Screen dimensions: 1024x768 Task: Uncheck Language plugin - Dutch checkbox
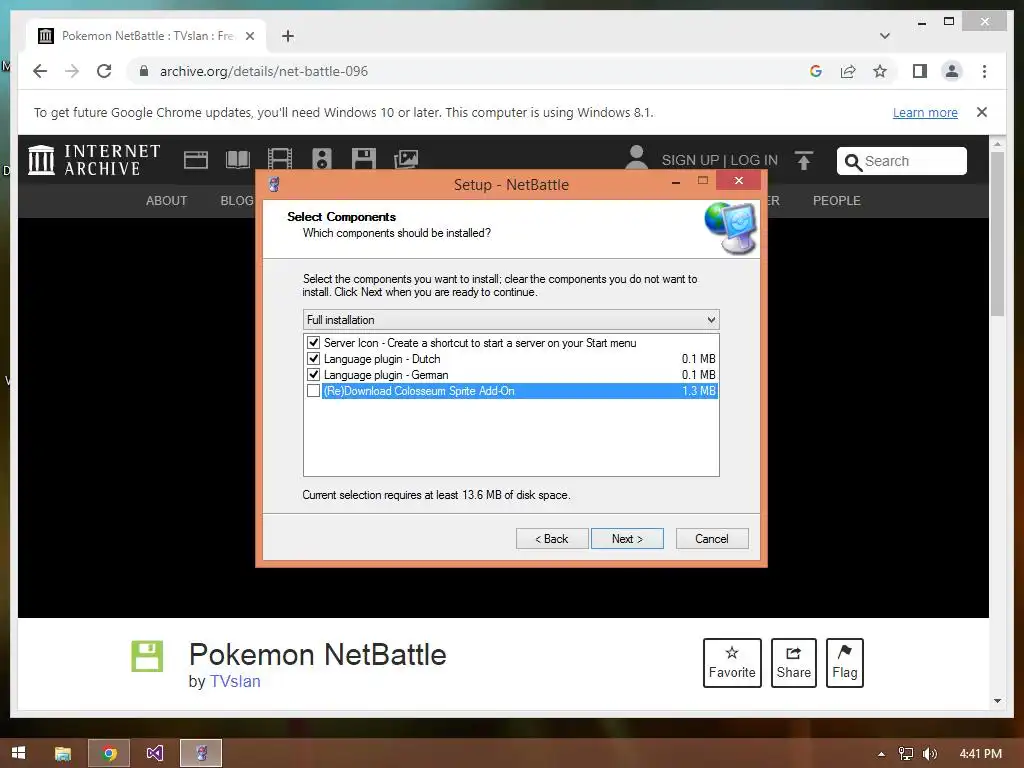pyautogui.click(x=313, y=359)
